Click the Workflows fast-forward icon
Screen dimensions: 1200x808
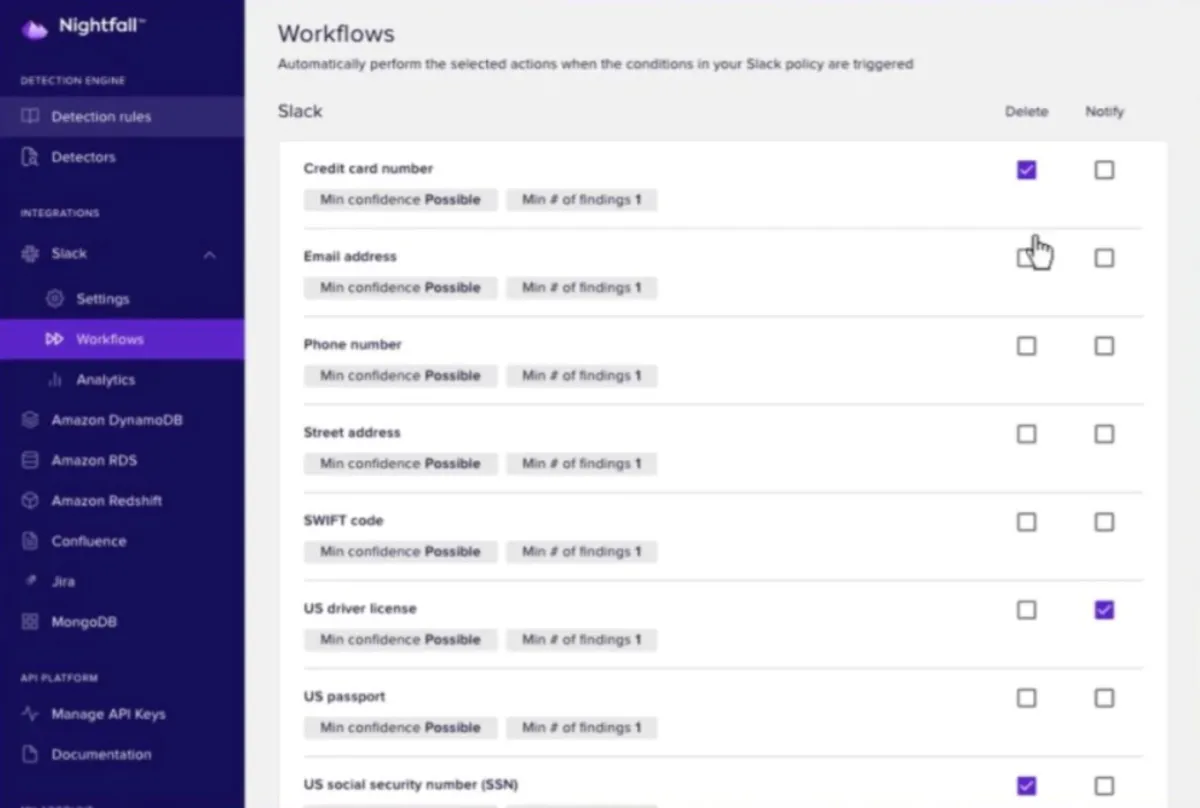point(55,339)
